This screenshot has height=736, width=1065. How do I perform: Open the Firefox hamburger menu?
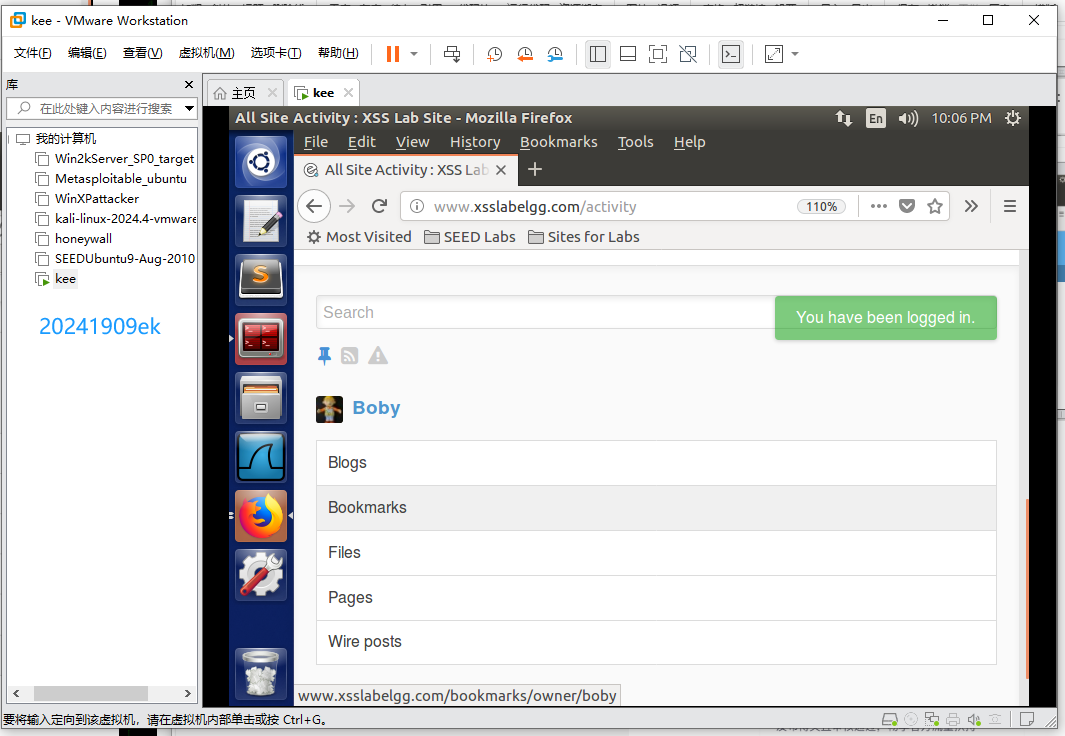1010,206
